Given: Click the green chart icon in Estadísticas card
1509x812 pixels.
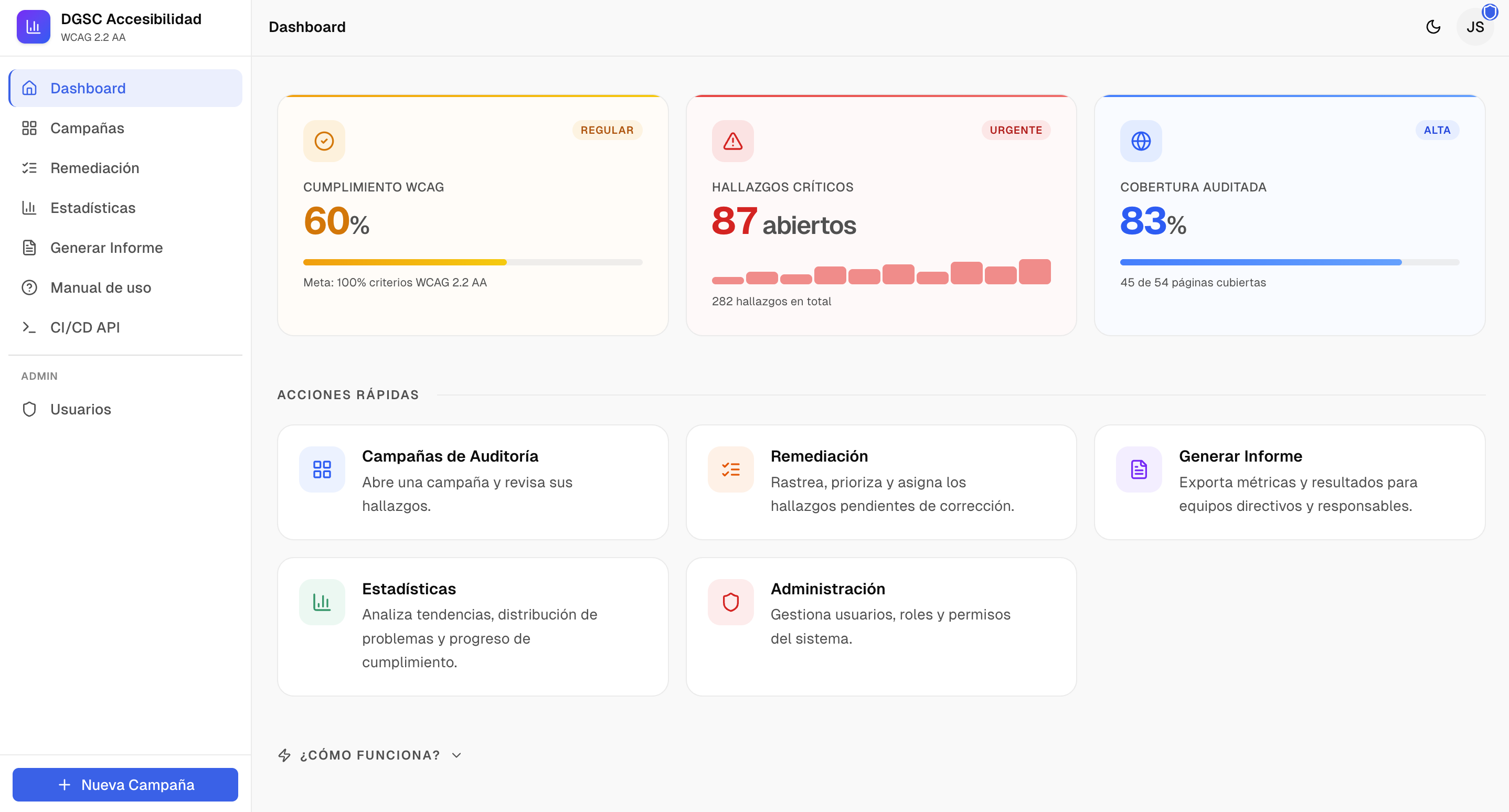Looking at the screenshot, I should 322,602.
